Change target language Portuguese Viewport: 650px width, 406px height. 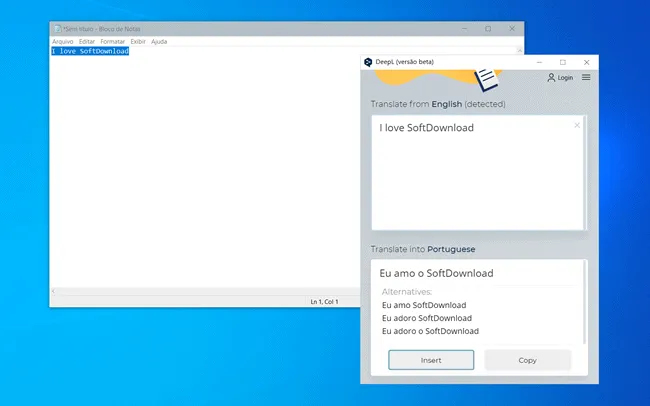[451, 249]
